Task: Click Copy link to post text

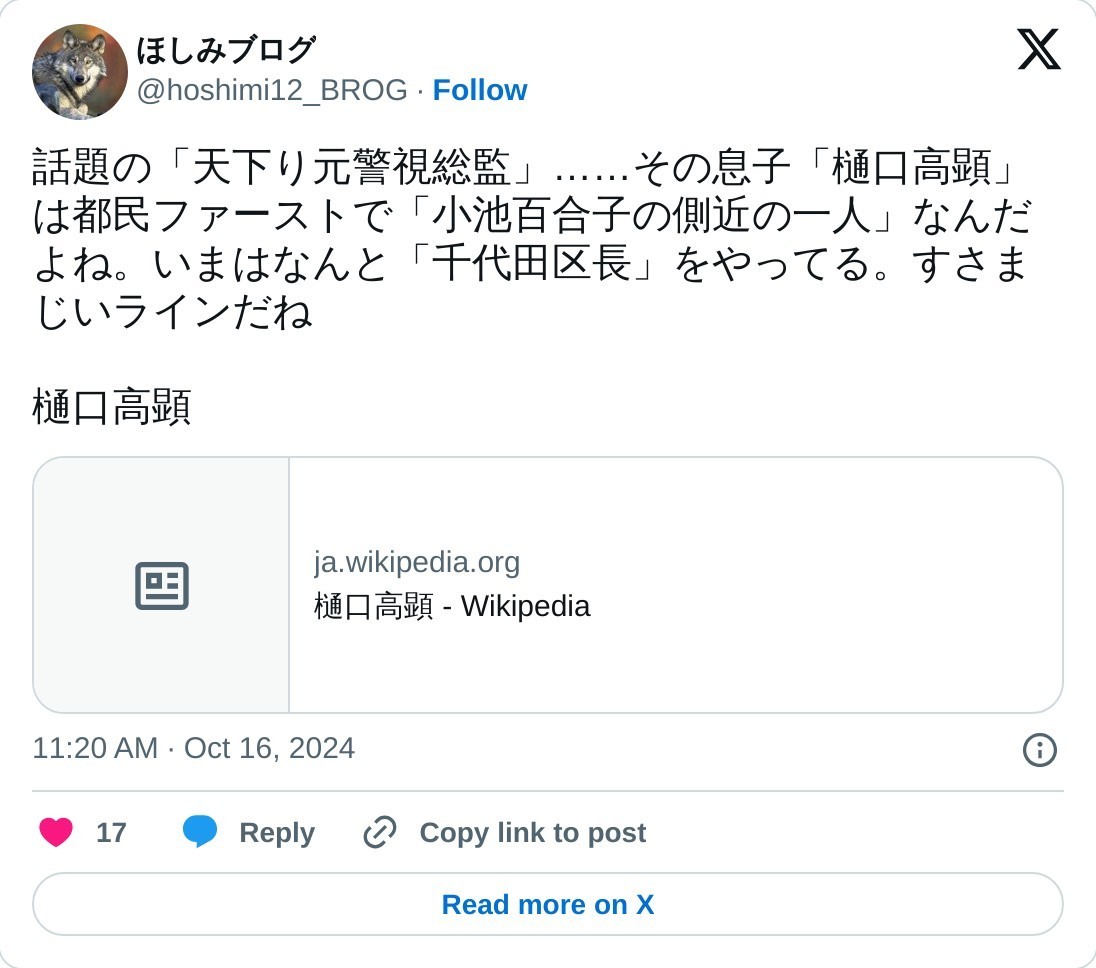Action: [532, 832]
